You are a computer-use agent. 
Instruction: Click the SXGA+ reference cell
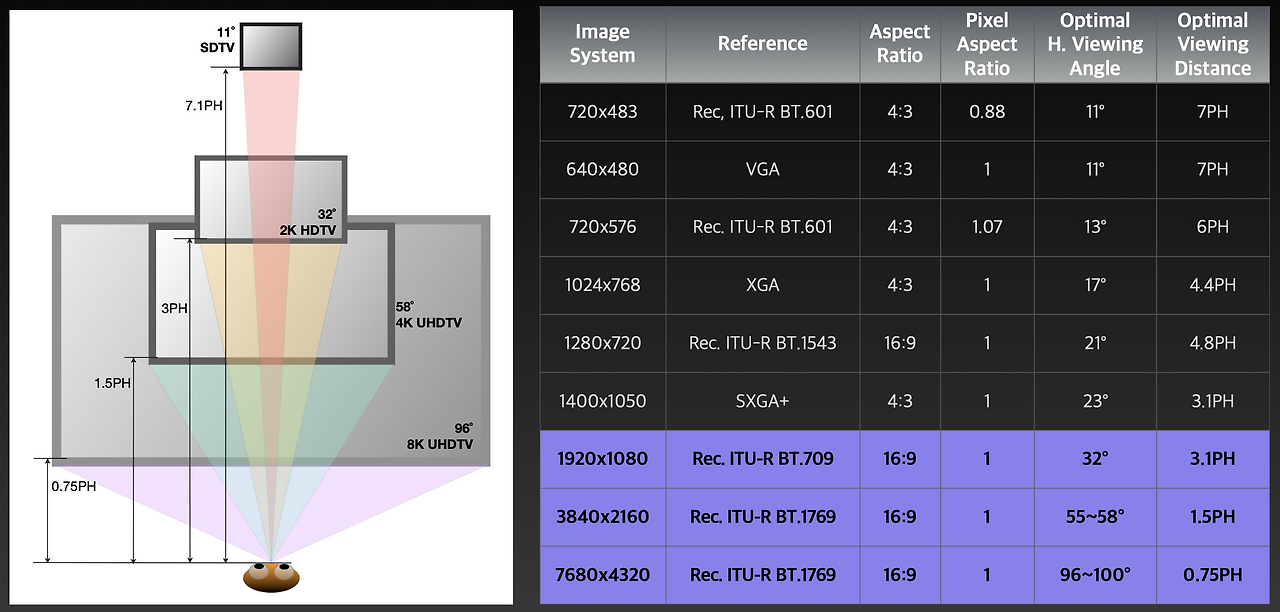coord(762,401)
